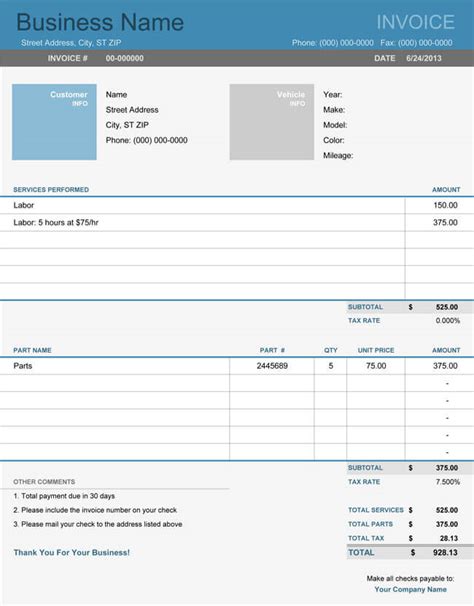Screen dimensions: 474x606
Task: Click the customer Name field
Action: (x=116, y=95)
